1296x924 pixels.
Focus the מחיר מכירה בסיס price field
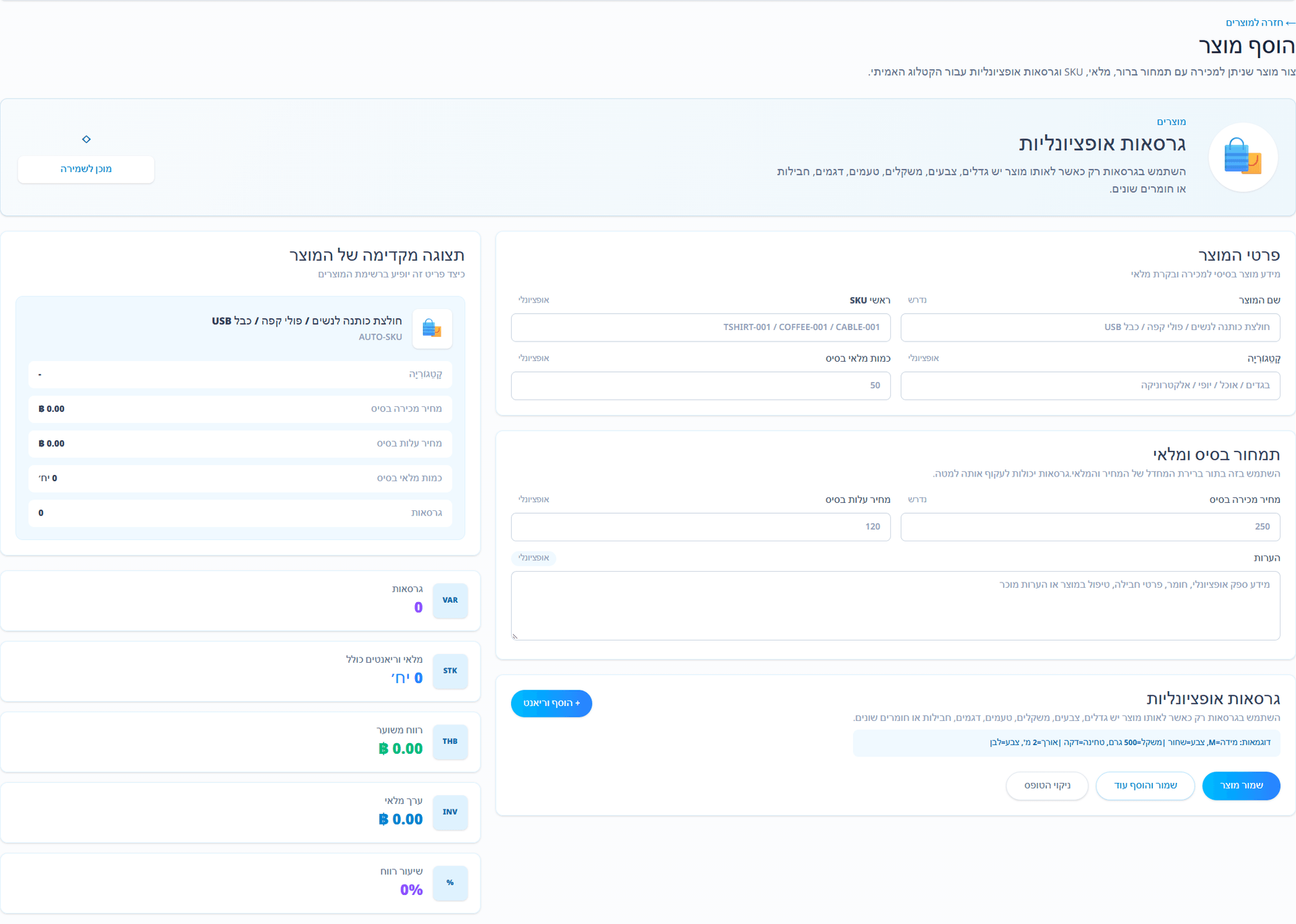1090,527
